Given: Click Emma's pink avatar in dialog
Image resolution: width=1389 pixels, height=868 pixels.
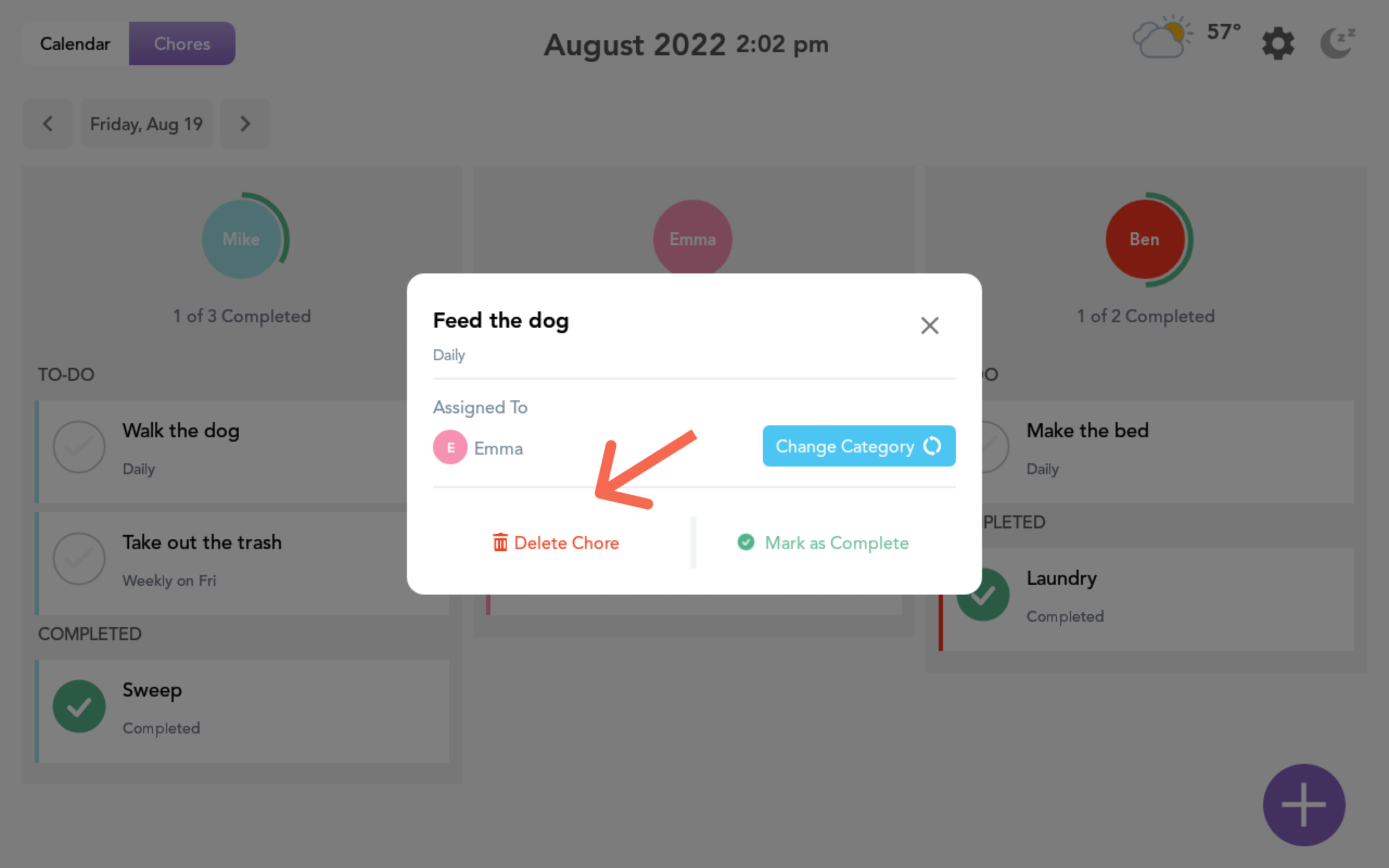Looking at the screenshot, I should [450, 447].
